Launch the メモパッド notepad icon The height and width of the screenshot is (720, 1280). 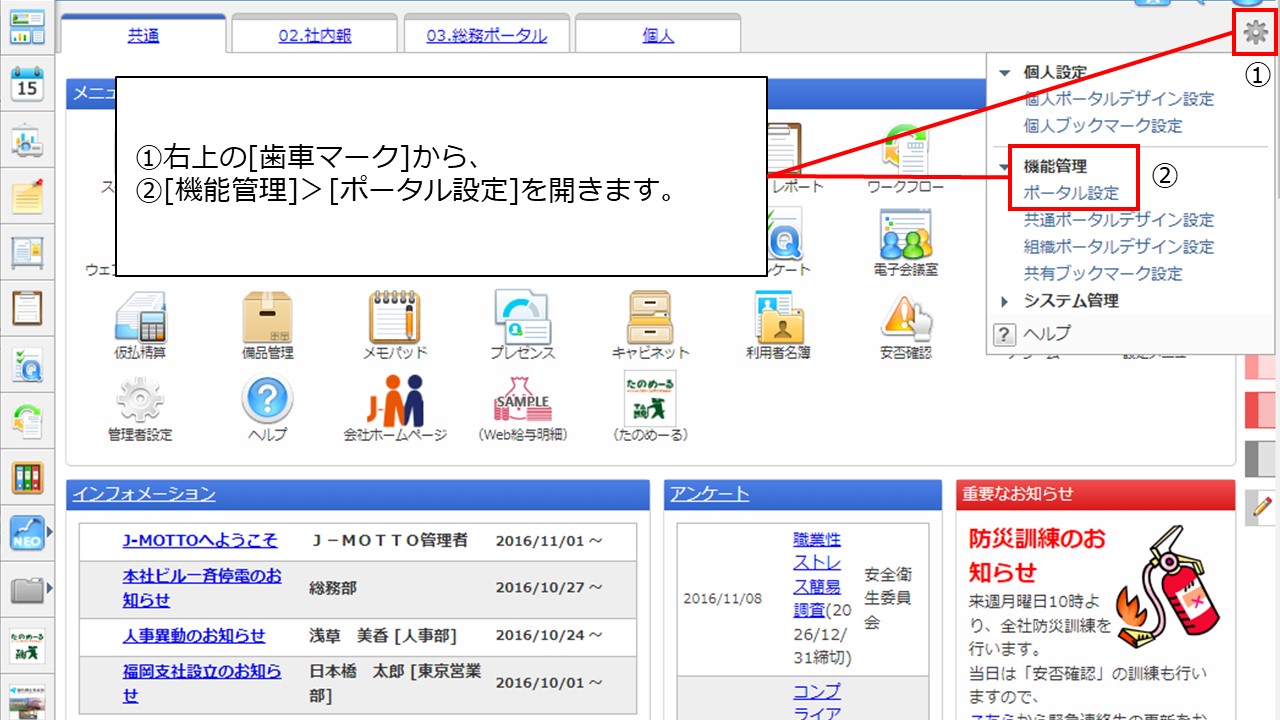click(394, 318)
